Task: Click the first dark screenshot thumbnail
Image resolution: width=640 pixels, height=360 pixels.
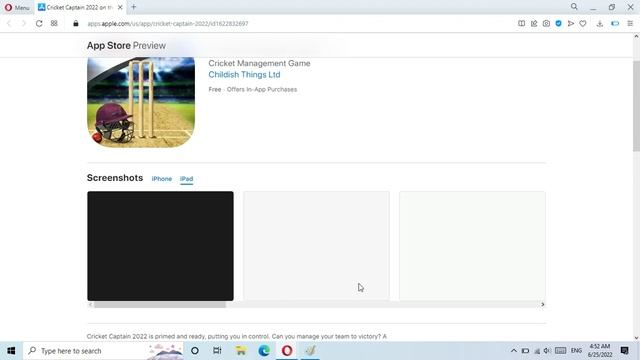Action: pyautogui.click(x=160, y=246)
